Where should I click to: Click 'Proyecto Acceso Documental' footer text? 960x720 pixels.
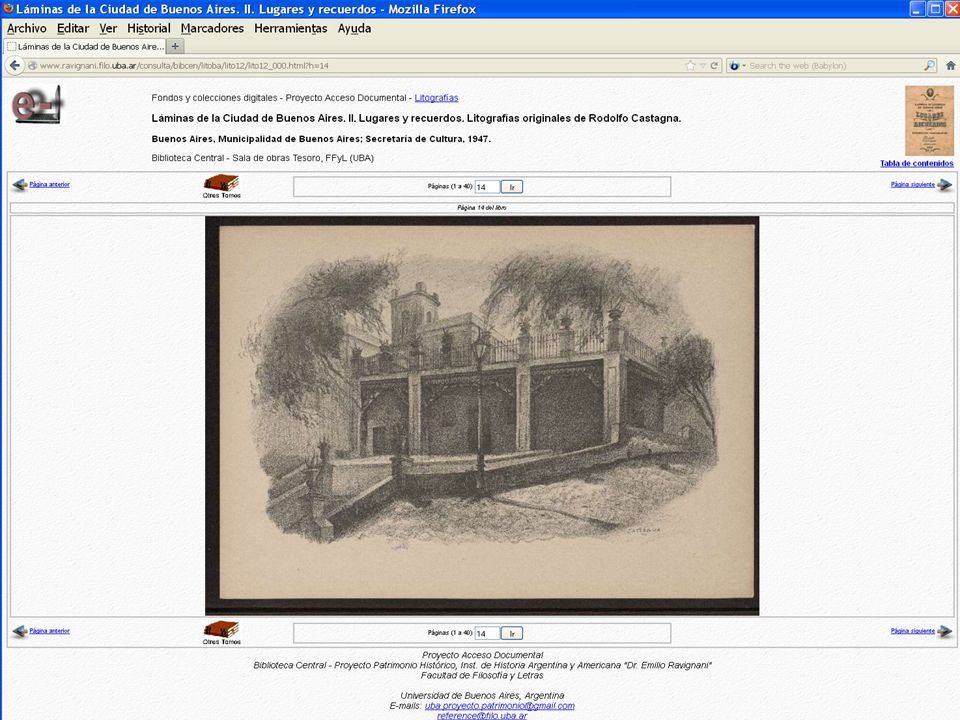pyautogui.click(x=482, y=655)
